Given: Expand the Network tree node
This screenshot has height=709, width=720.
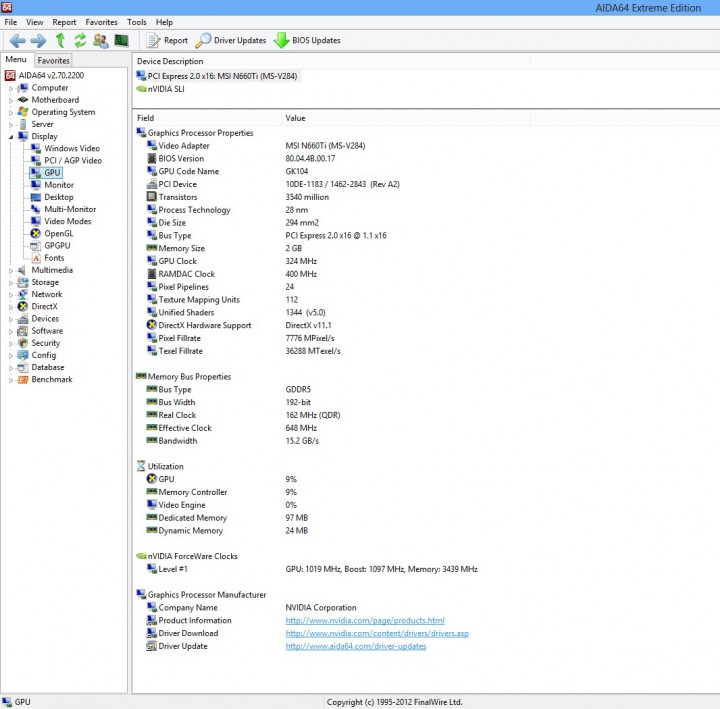Looking at the screenshot, I should tap(11, 295).
